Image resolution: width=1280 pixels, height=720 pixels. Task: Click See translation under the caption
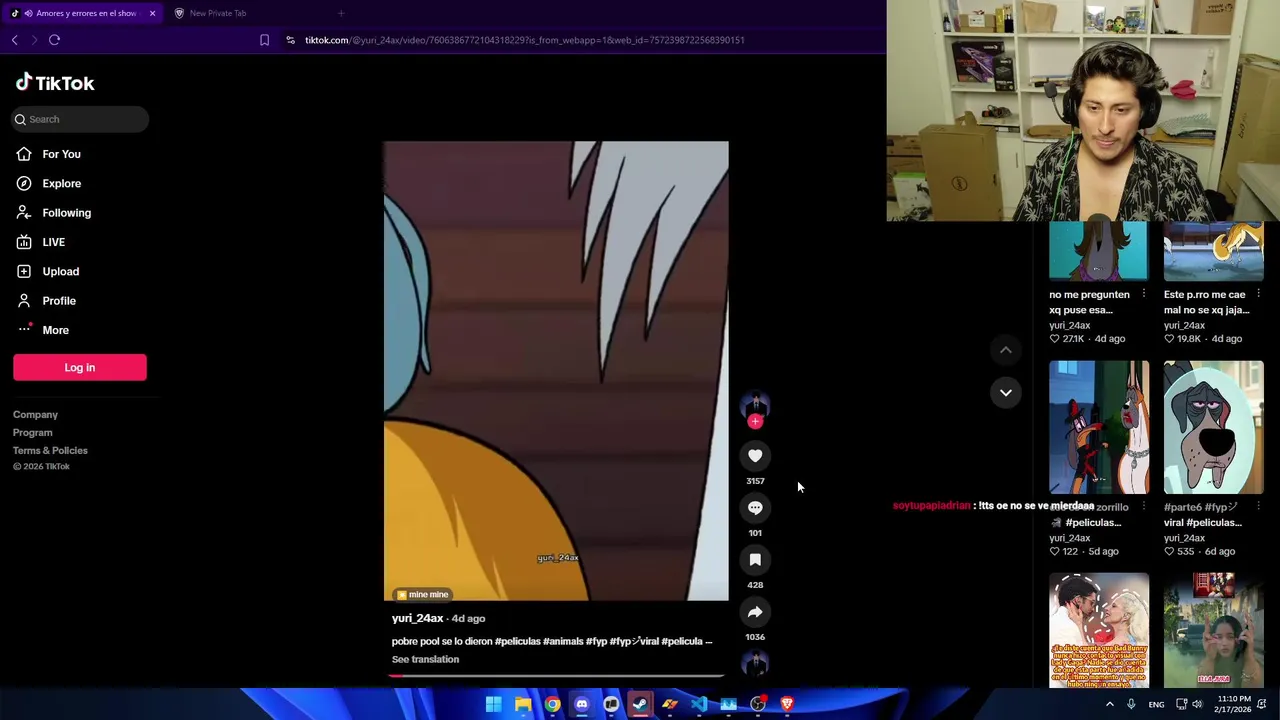(425, 660)
